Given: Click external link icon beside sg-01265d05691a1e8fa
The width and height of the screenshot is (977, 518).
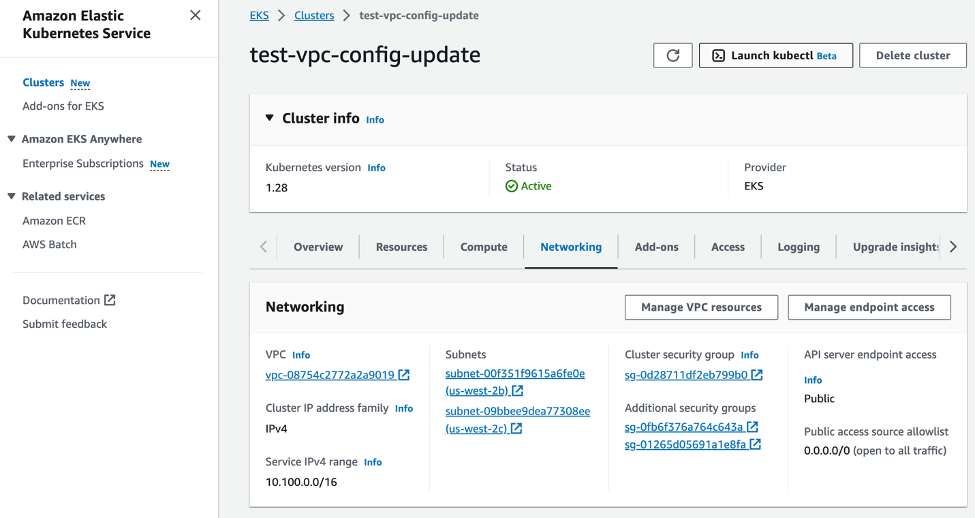Looking at the screenshot, I should [755, 444].
